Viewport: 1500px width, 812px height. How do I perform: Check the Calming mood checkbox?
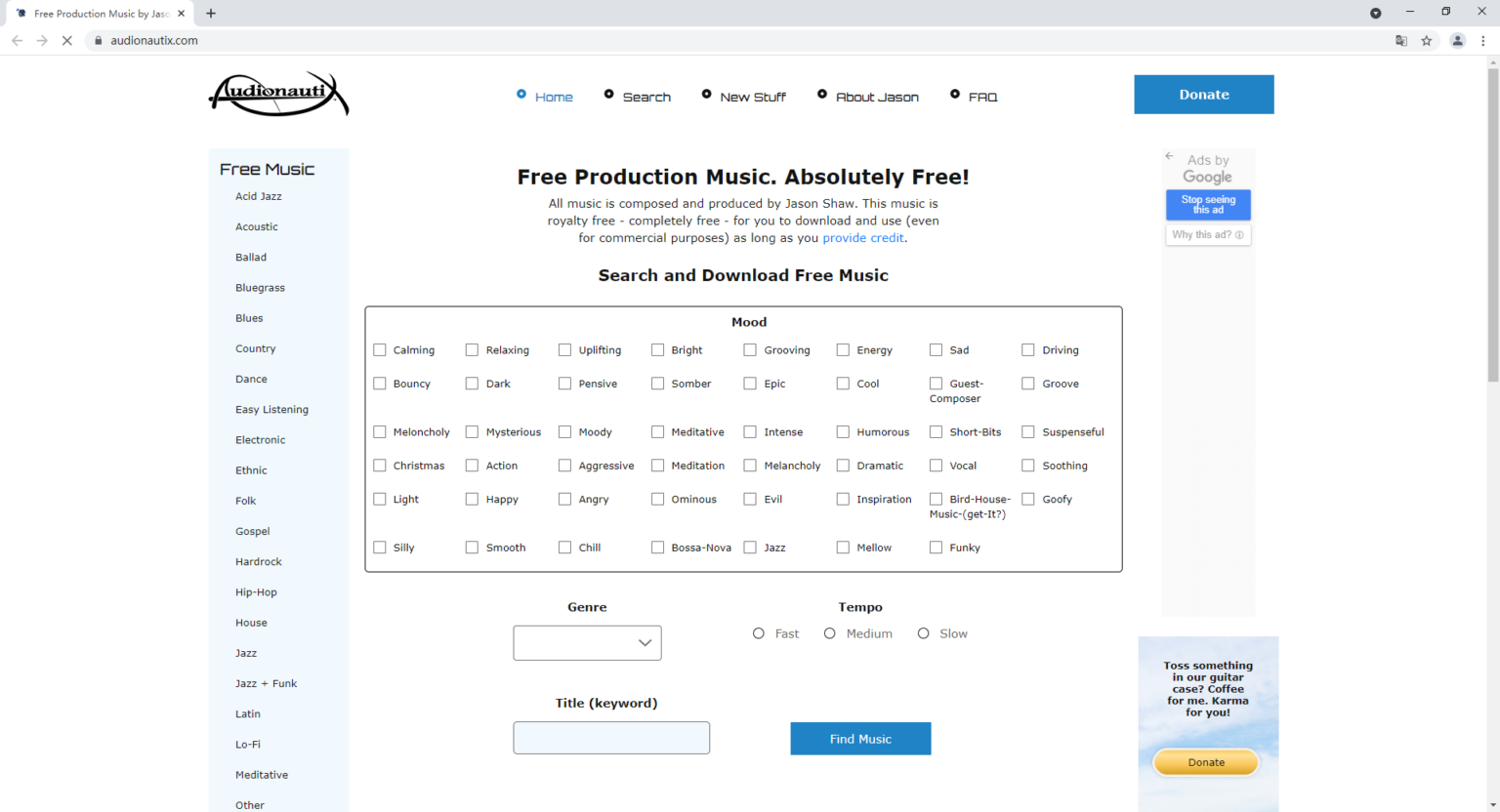pos(380,349)
